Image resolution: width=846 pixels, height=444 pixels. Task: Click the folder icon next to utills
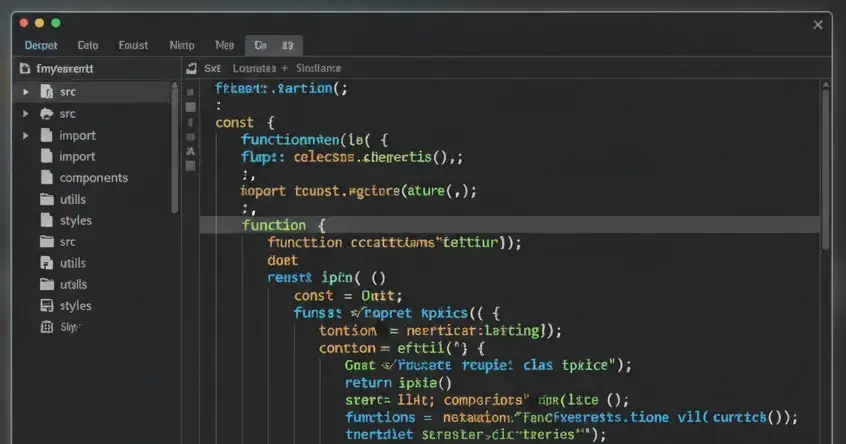pos(47,200)
